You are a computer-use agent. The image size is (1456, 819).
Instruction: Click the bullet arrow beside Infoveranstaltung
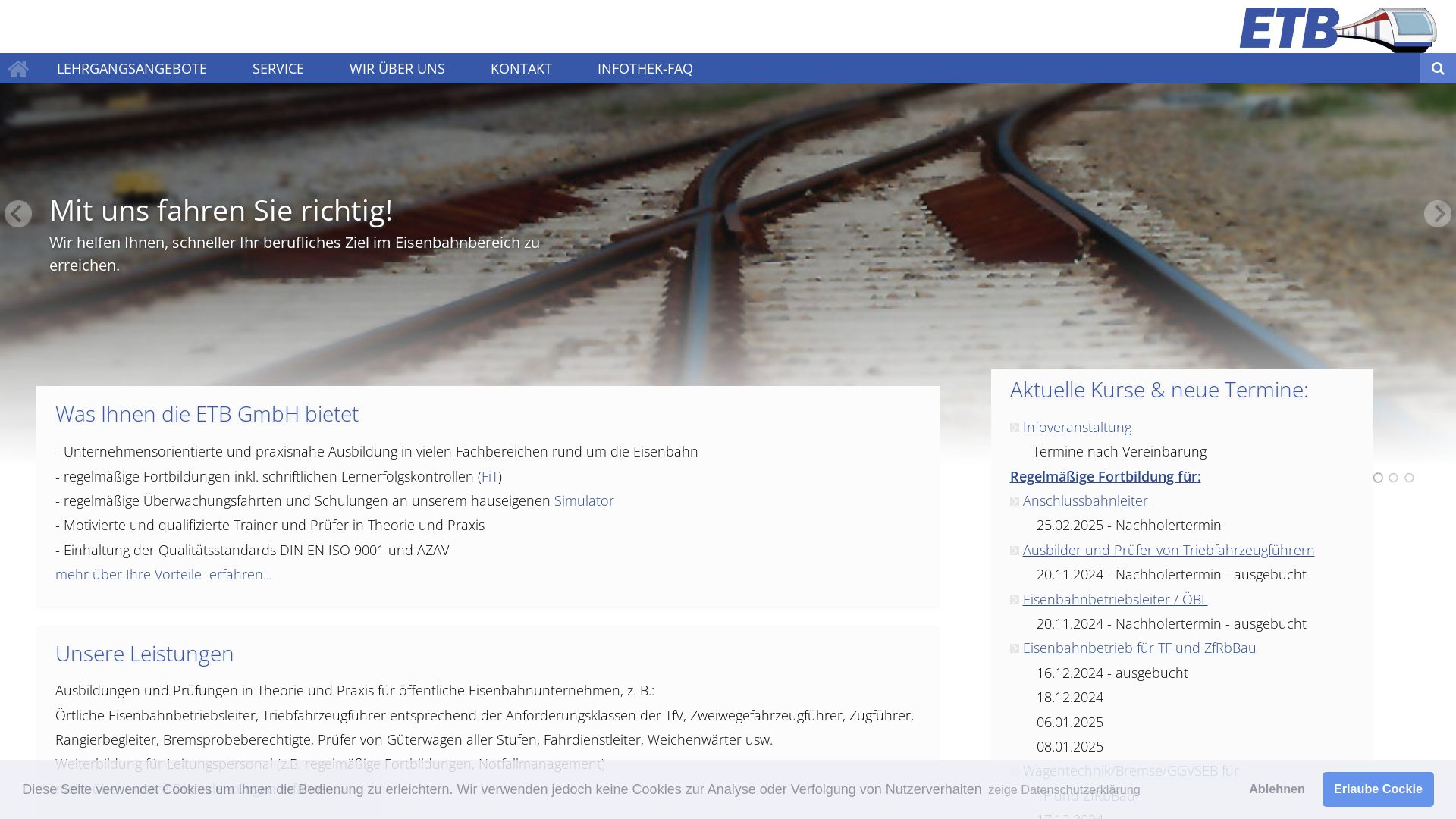pos(1015,428)
